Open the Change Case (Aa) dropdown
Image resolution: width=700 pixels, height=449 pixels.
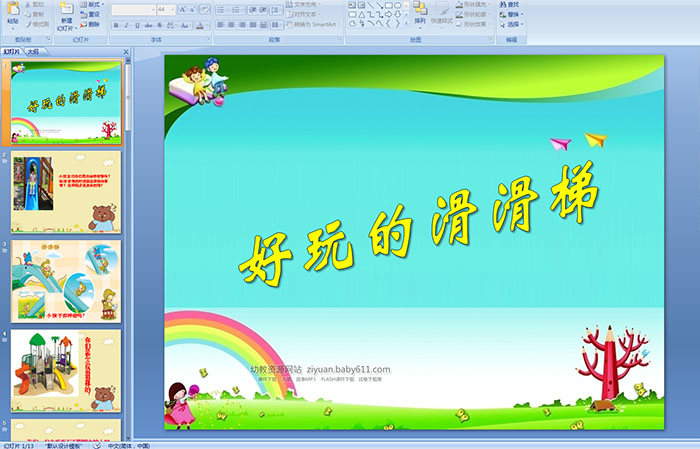point(184,25)
